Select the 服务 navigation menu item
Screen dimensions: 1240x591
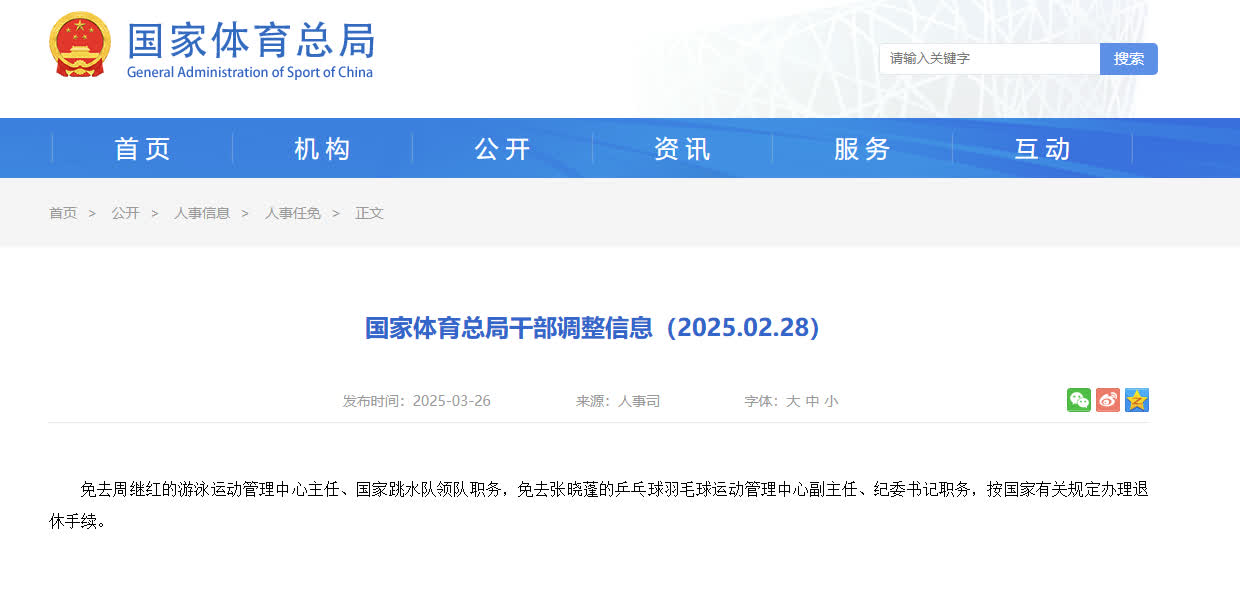coord(862,149)
